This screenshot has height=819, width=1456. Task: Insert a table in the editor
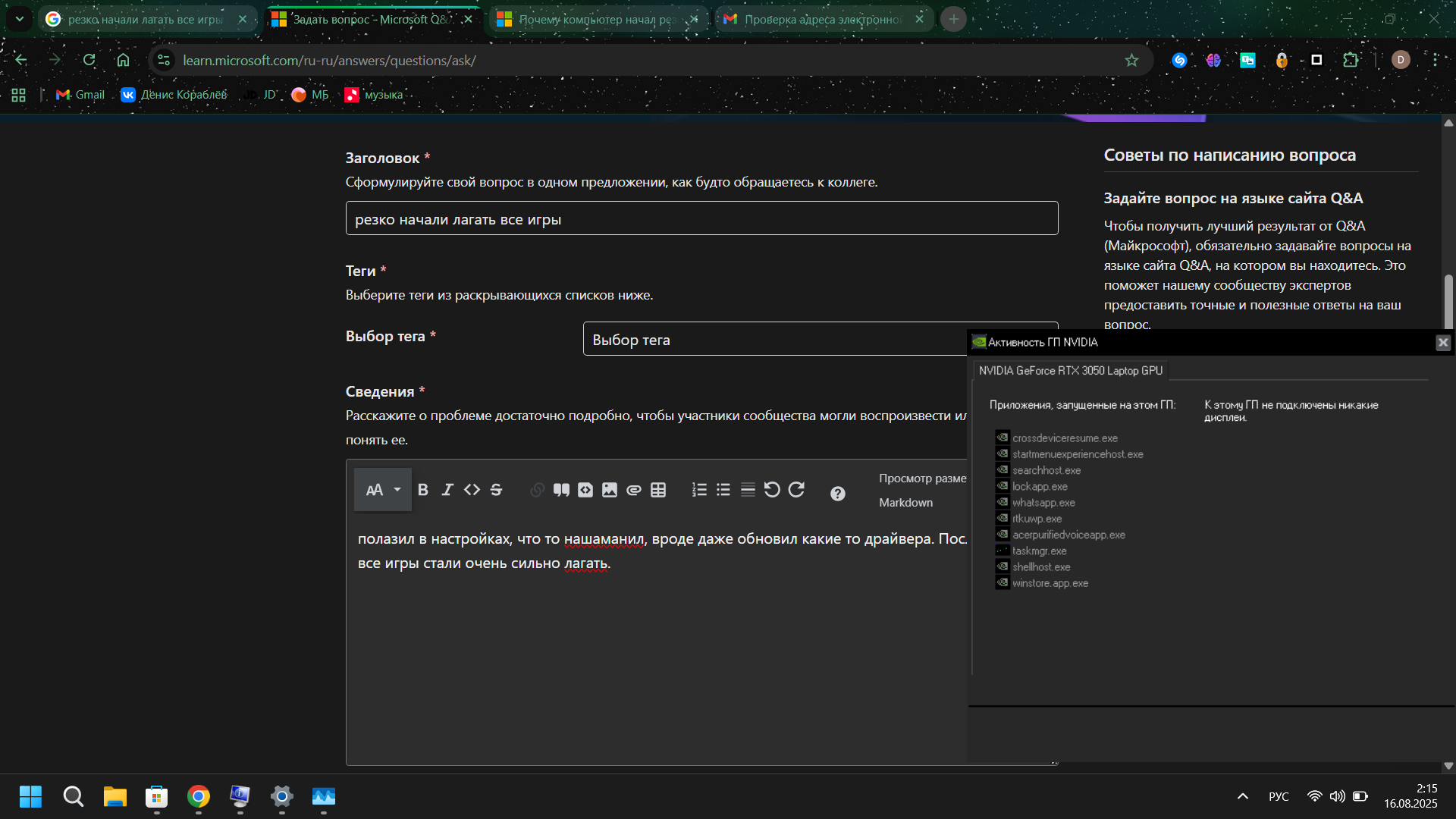click(658, 490)
